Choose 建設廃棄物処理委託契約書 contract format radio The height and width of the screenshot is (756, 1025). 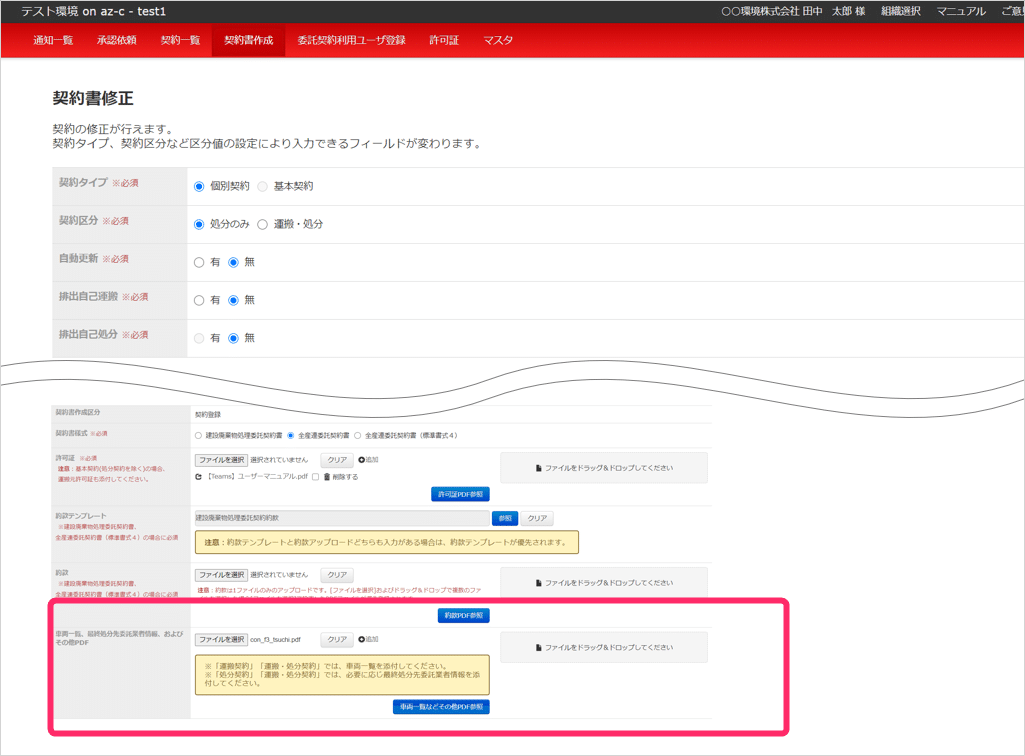198,436
